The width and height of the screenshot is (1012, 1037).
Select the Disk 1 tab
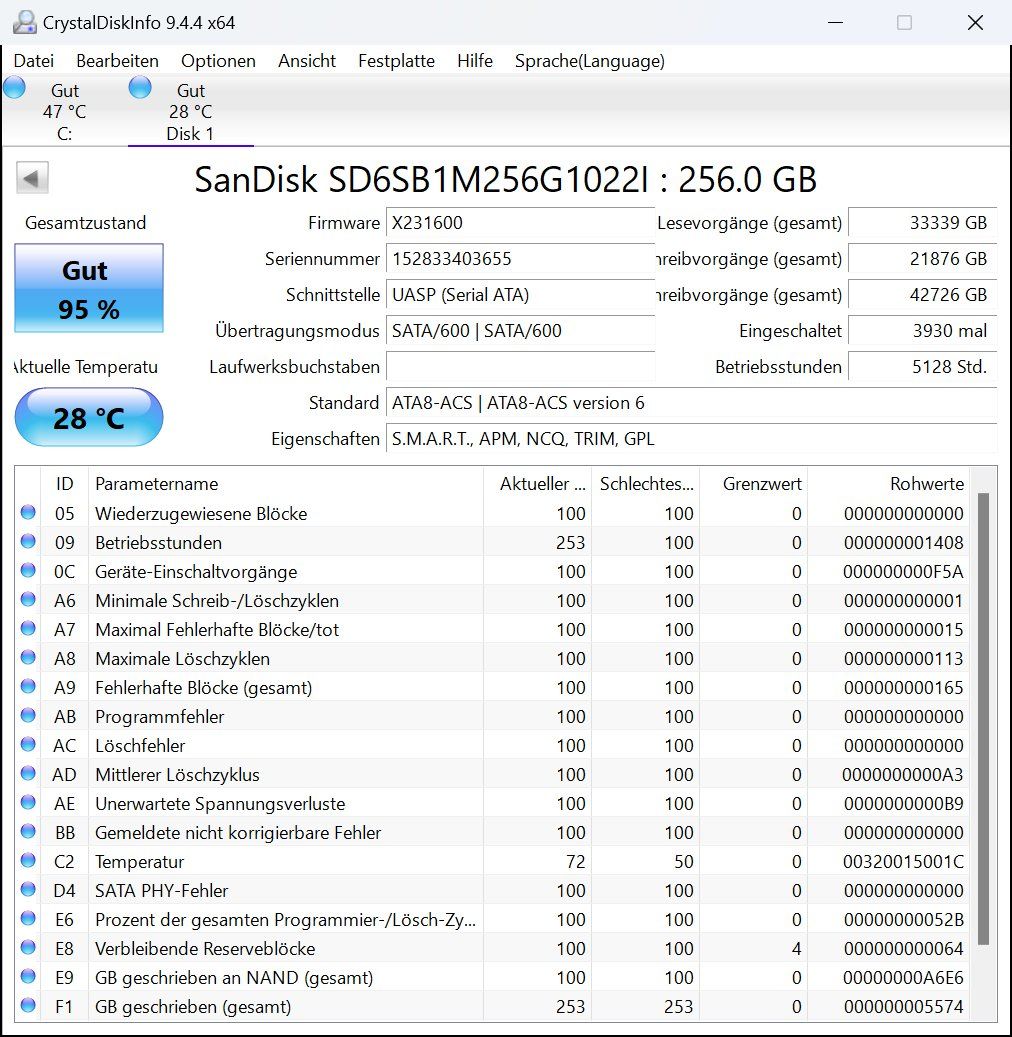(x=190, y=111)
